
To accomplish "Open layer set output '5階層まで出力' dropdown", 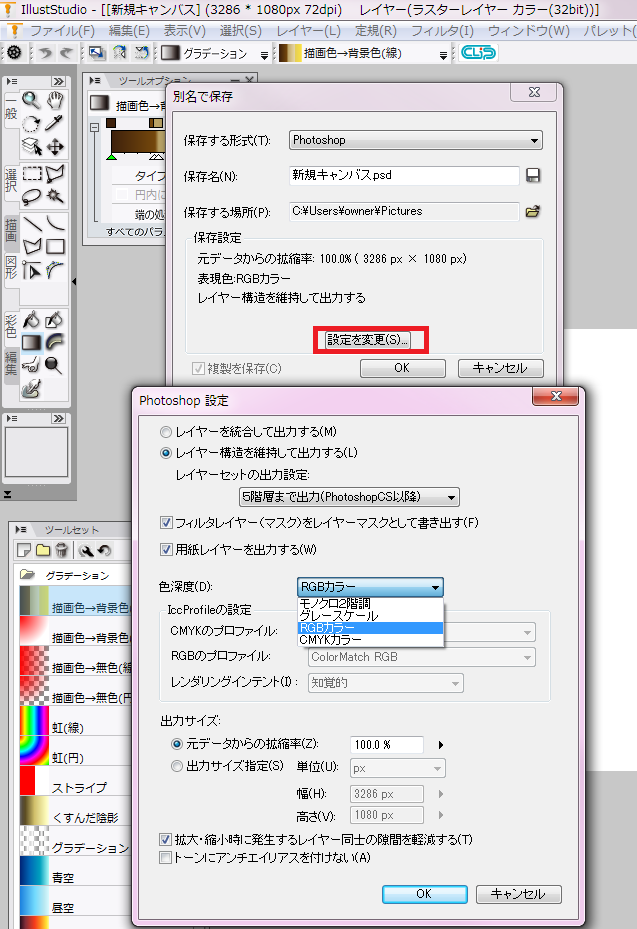I will 348,497.
